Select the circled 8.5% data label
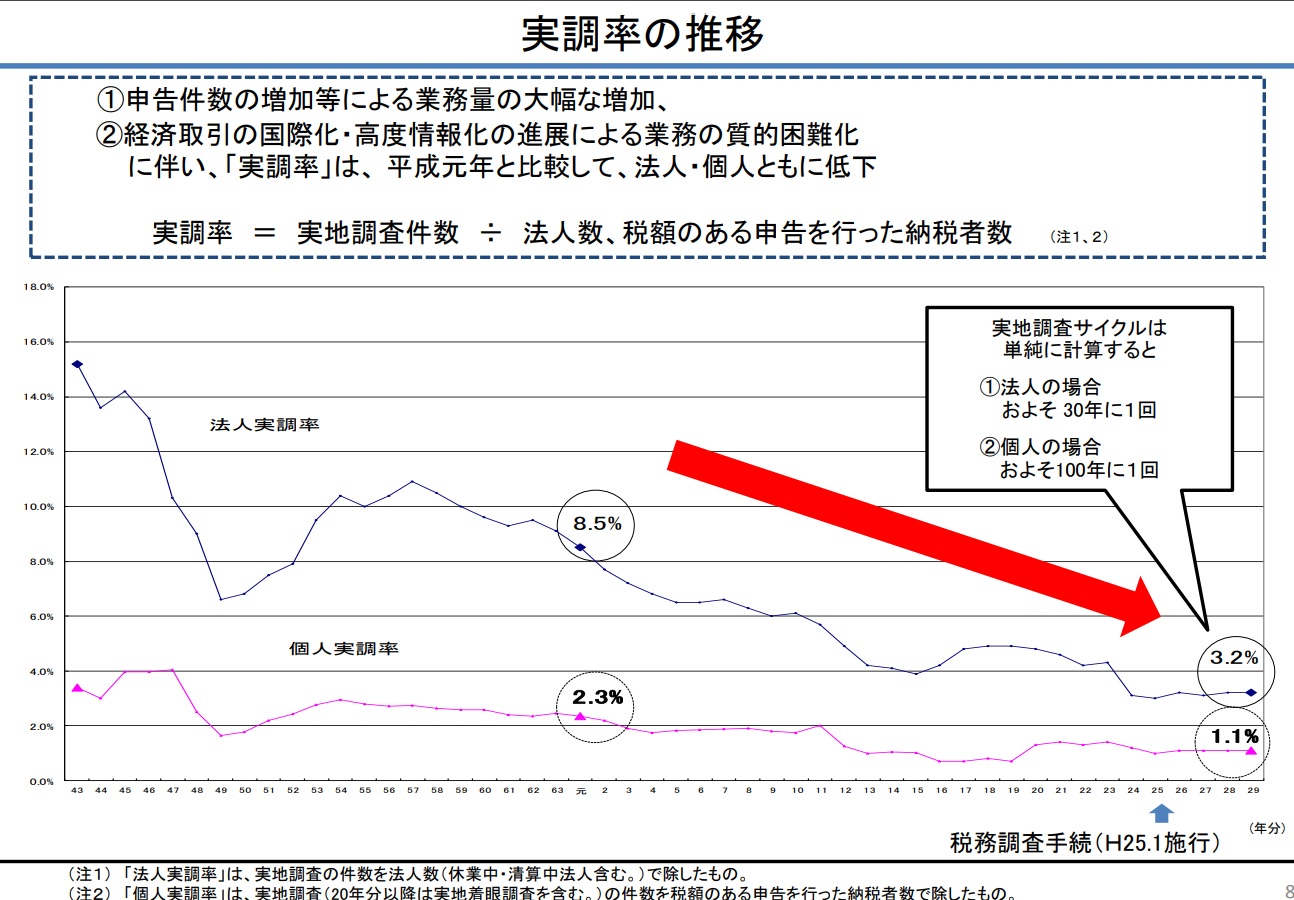The width and height of the screenshot is (1294, 900). [597, 523]
